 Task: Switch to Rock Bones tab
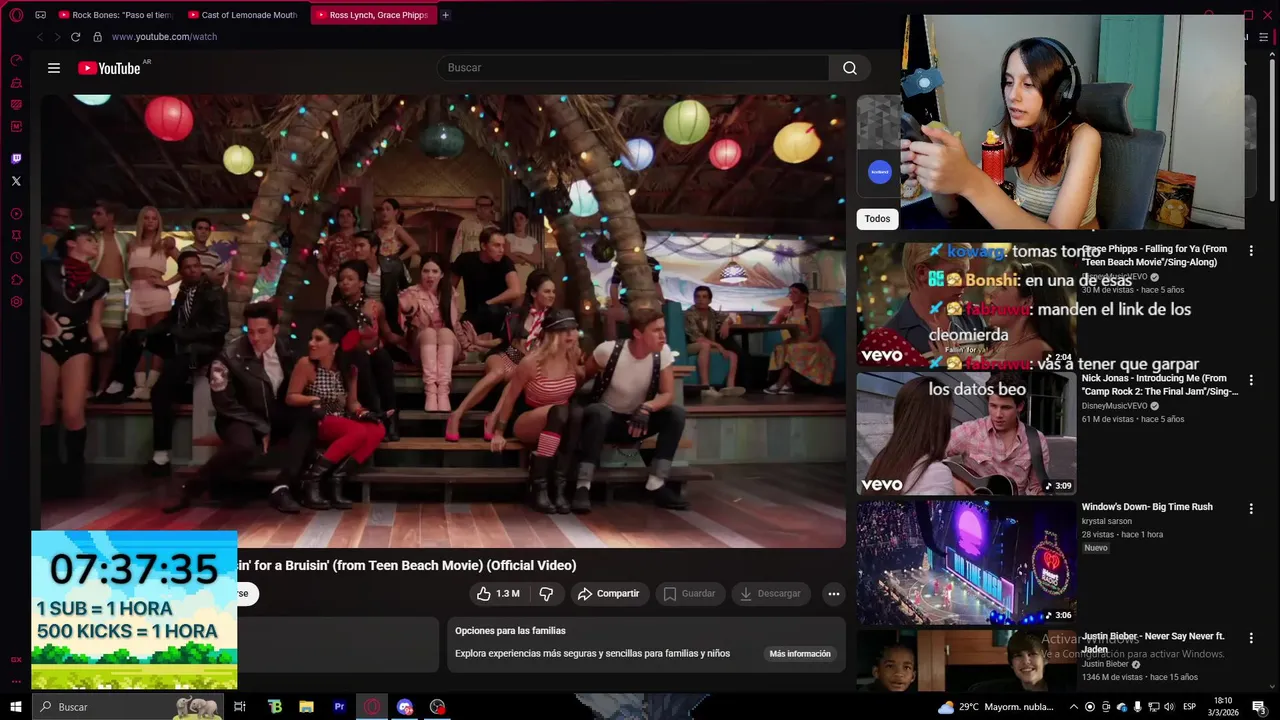(115, 15)
